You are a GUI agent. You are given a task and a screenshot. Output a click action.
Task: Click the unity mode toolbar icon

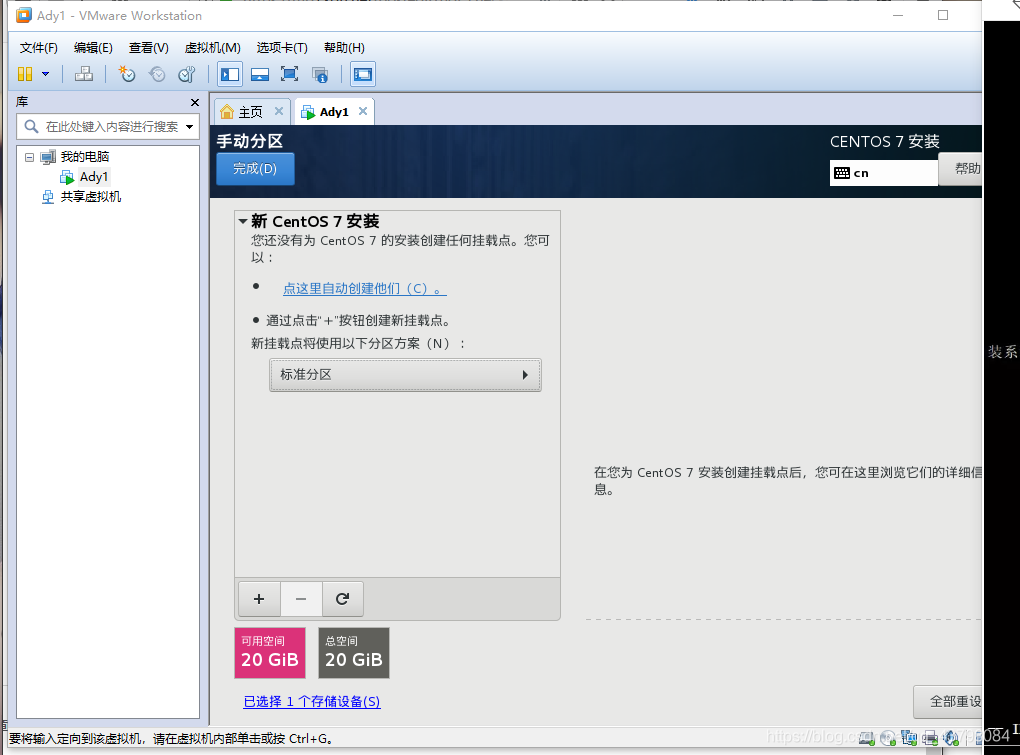319,74
